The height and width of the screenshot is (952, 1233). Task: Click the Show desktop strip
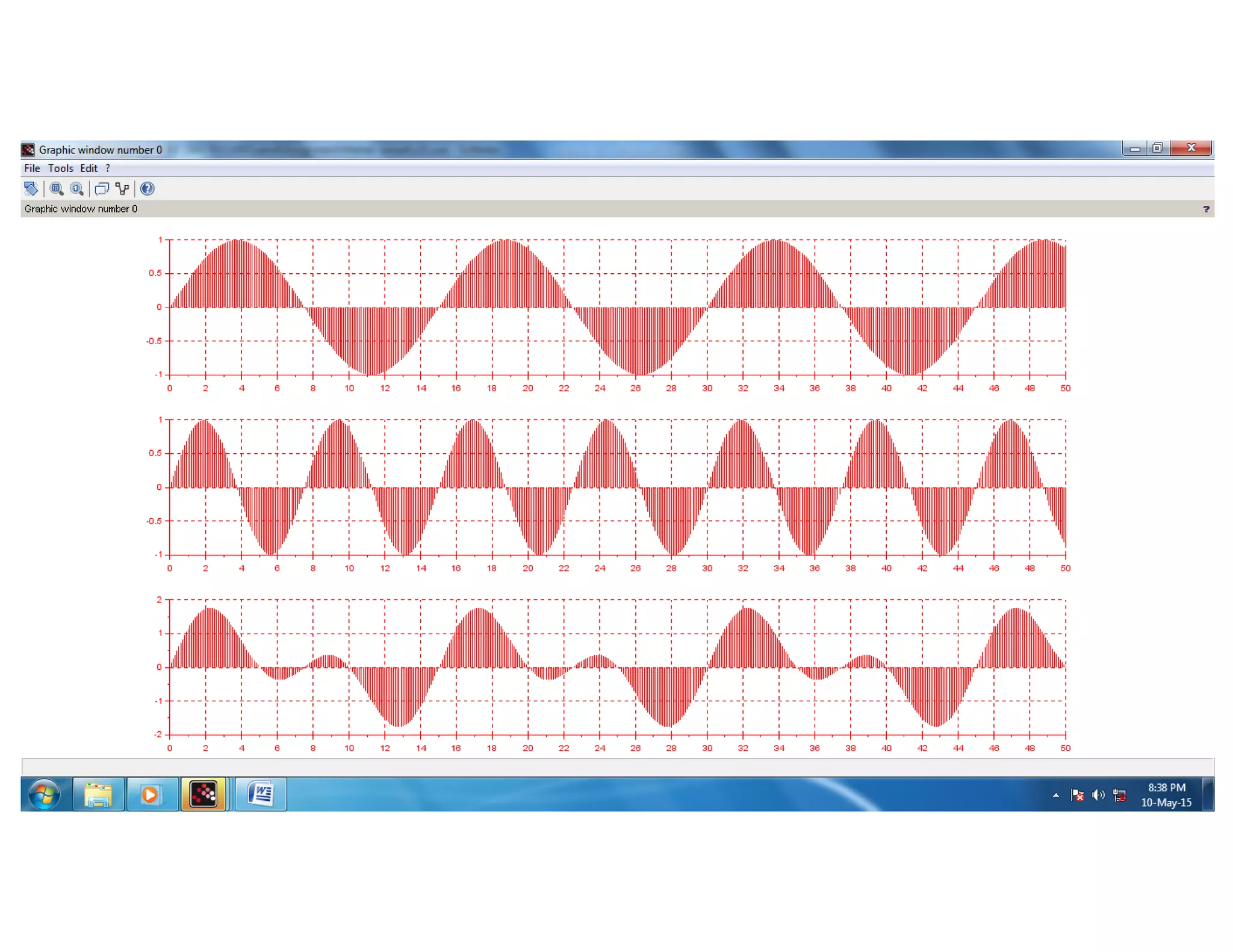(x=1208, y=794)
